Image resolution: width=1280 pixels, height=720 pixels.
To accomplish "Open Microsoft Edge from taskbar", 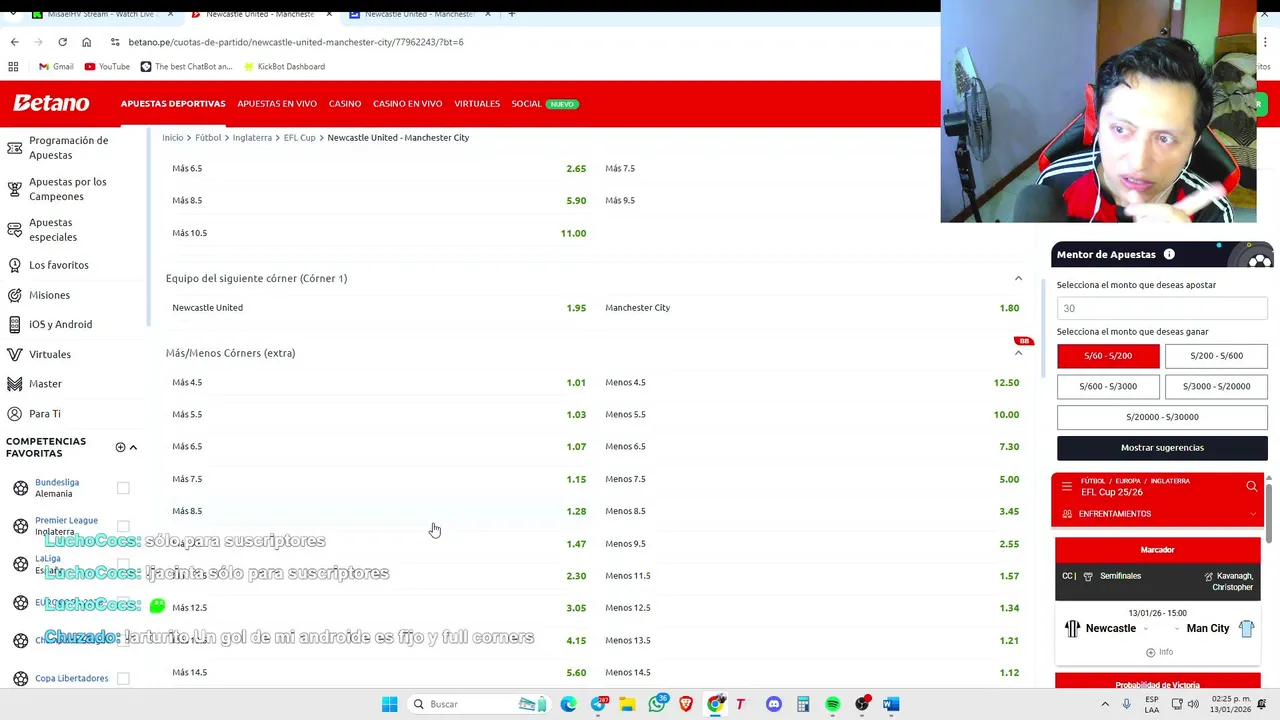I will tap(568, 704).
